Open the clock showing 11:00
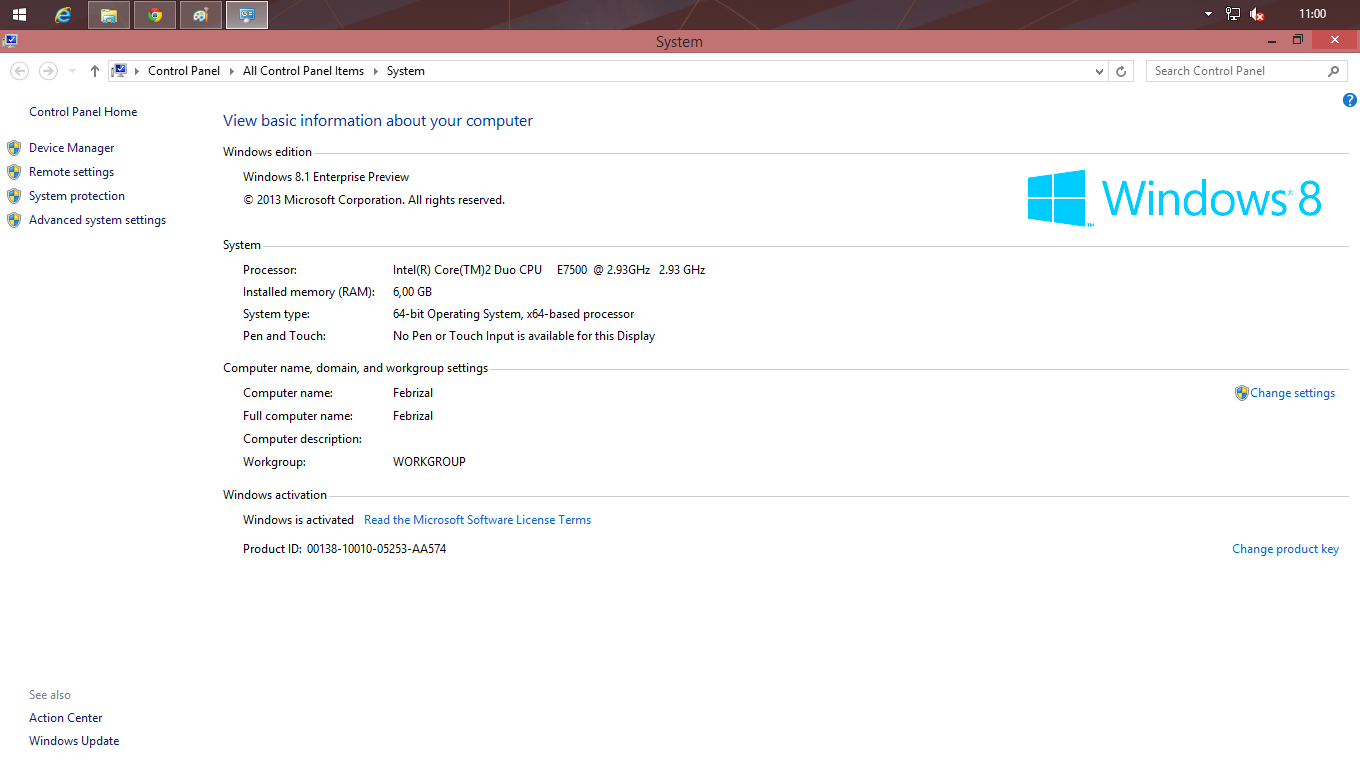Screen dimensions: 1360x768 coord(1312,14)
